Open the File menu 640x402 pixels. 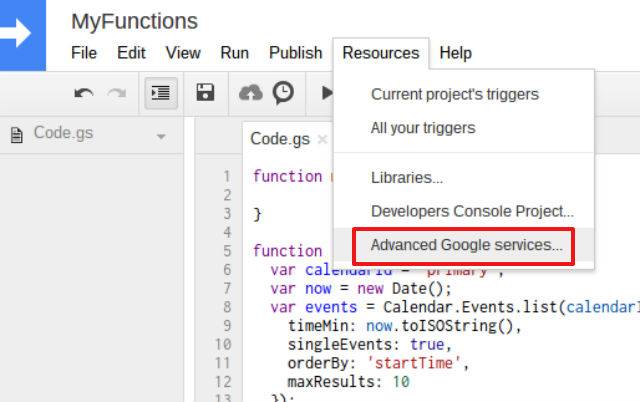(84, 53)
